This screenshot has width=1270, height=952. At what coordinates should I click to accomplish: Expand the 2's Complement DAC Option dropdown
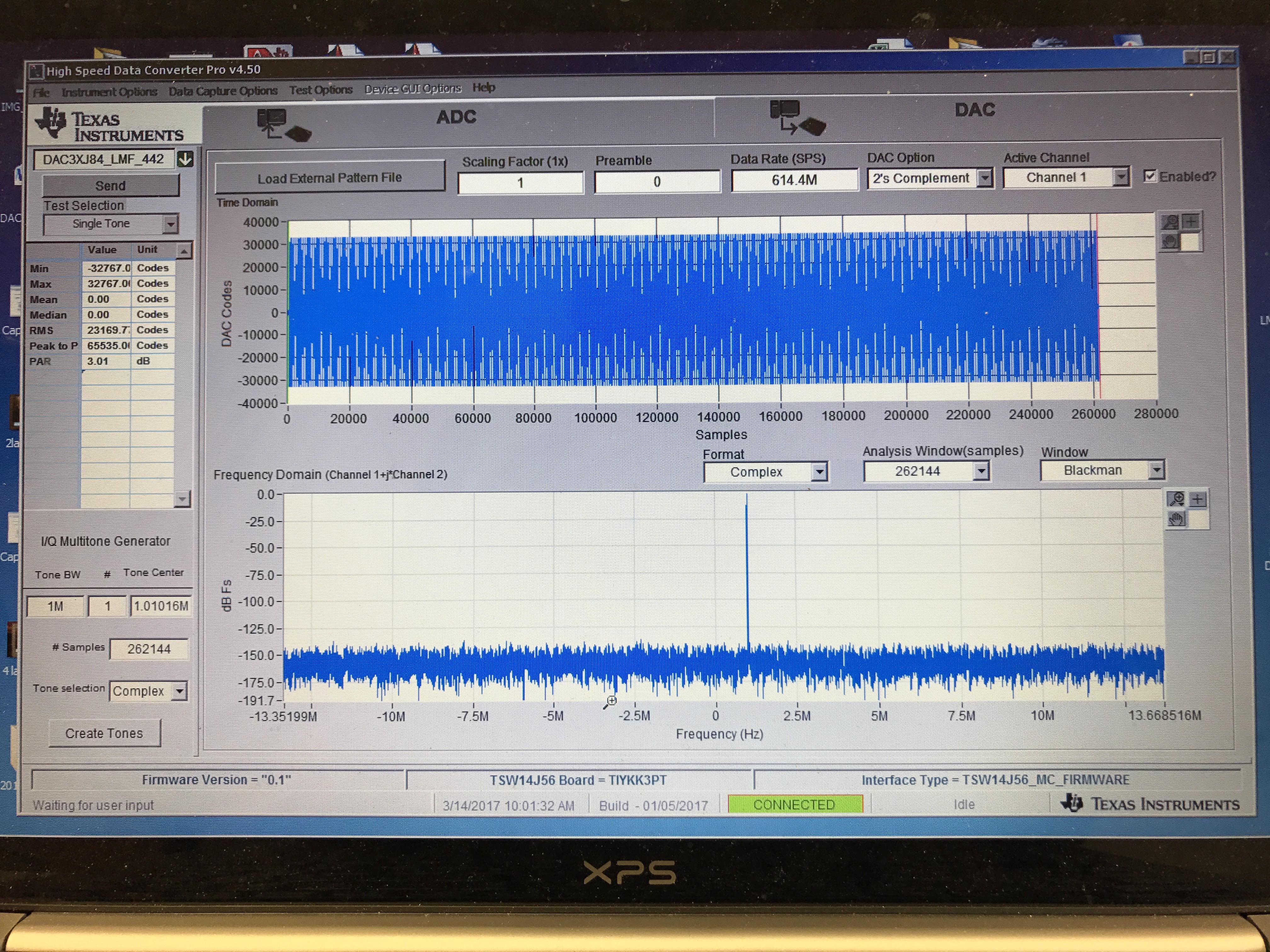985,178
